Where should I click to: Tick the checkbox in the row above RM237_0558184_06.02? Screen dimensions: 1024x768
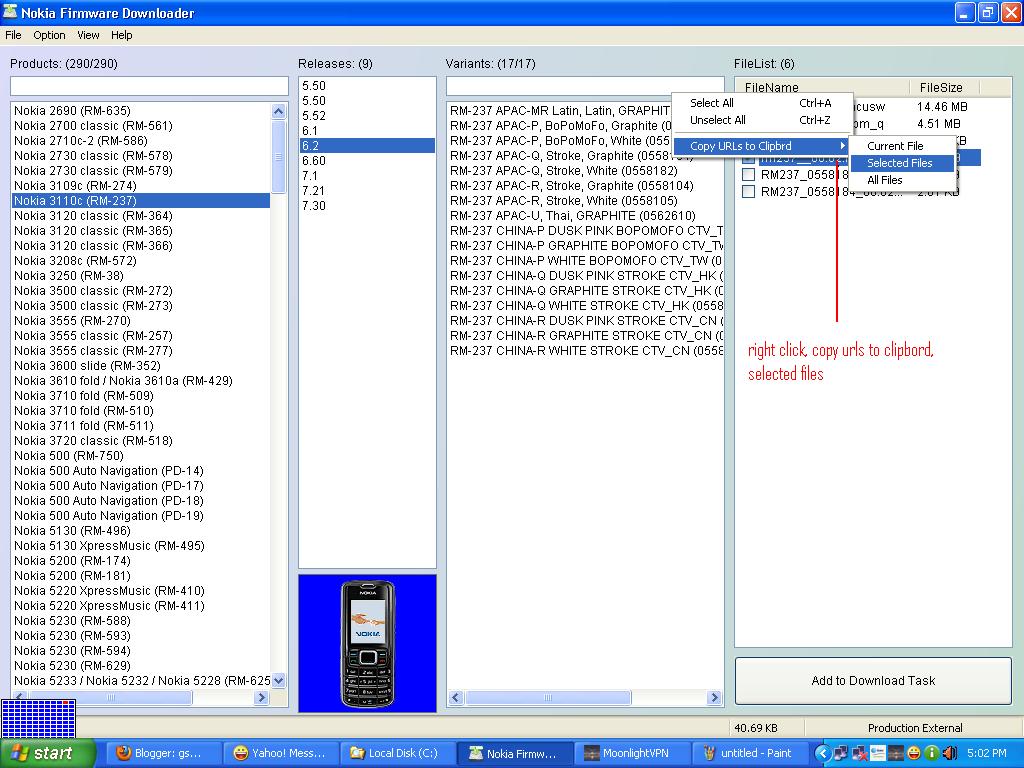tap(748, 174)
